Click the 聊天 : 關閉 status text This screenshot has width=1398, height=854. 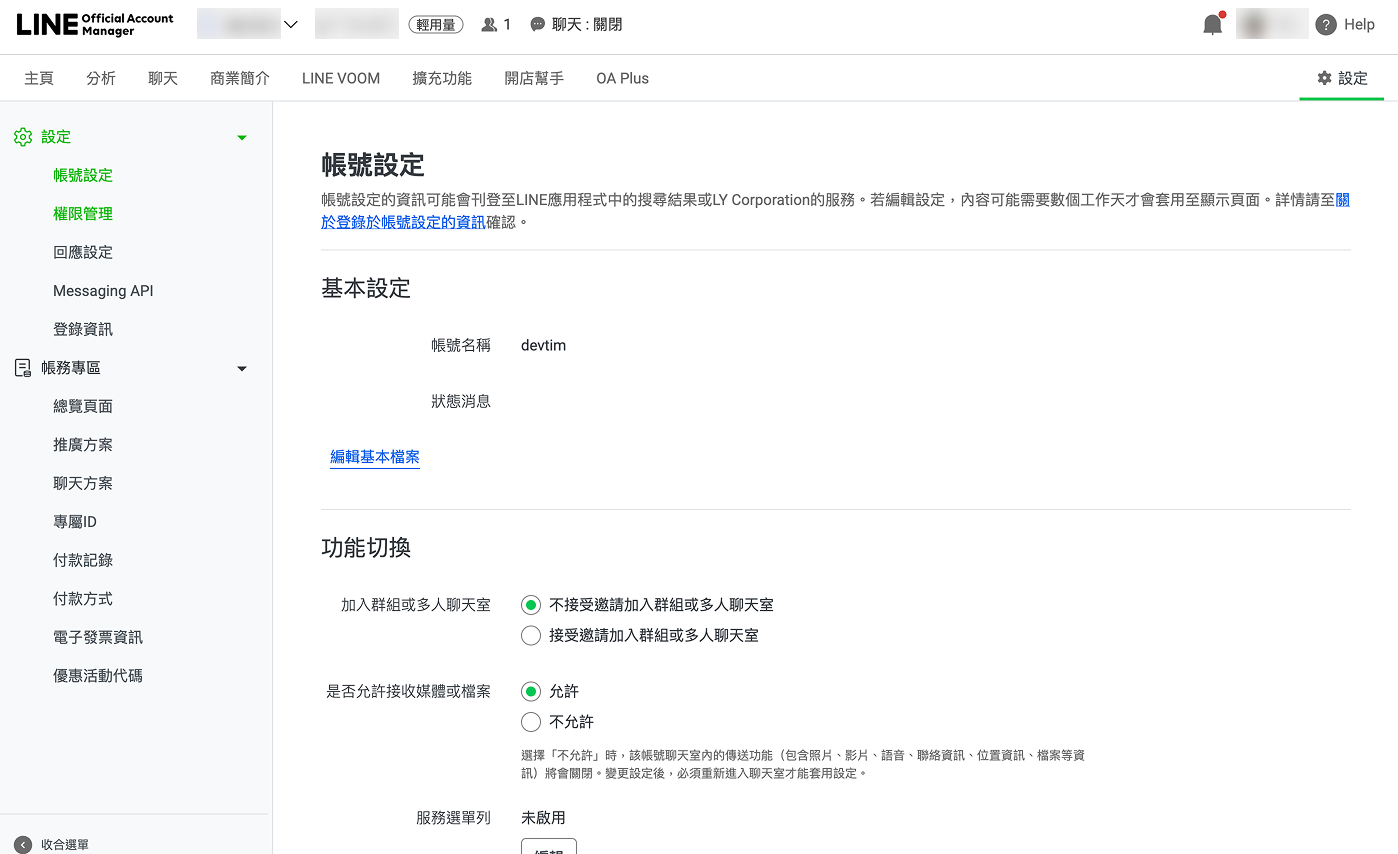coord(587,25)
